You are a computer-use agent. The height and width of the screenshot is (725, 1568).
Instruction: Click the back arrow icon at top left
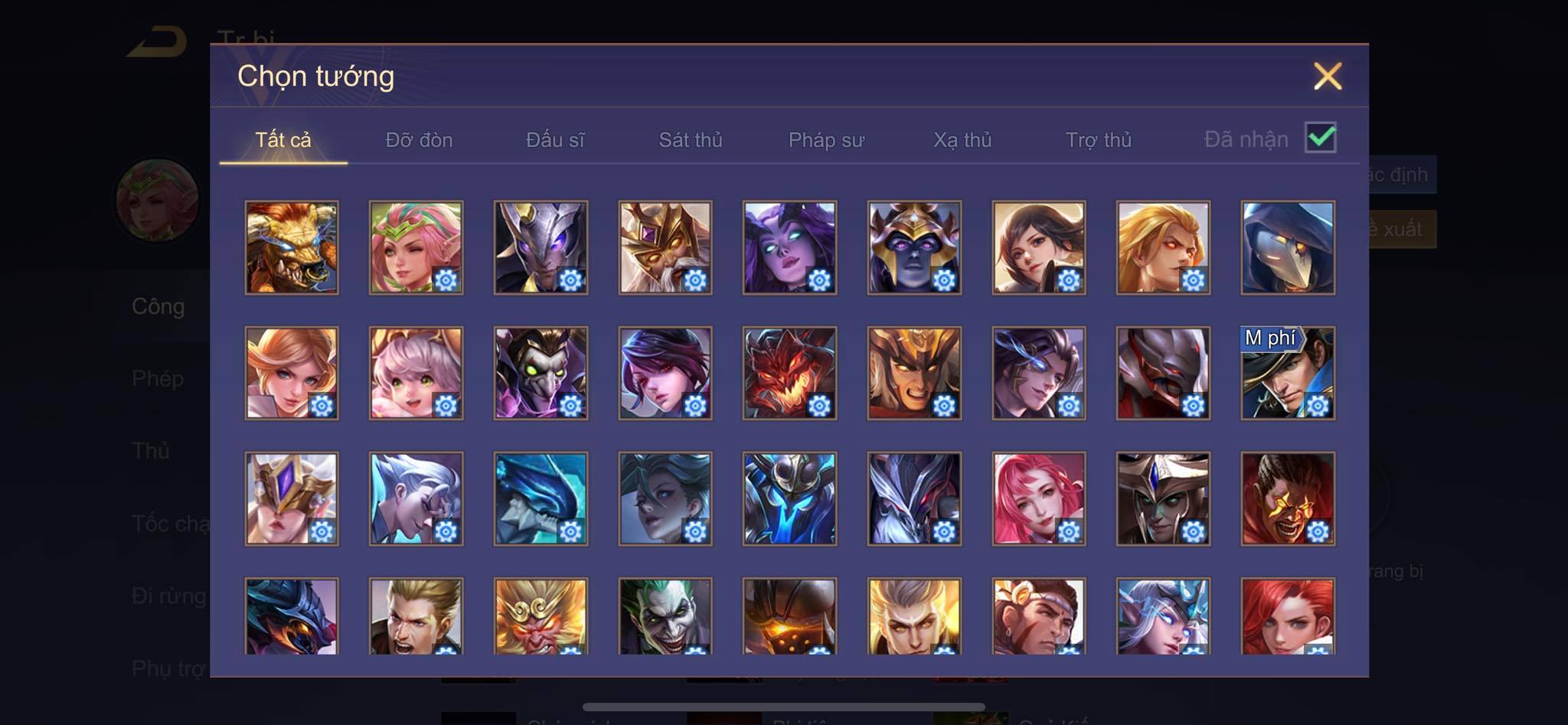(x=158, y=41)
